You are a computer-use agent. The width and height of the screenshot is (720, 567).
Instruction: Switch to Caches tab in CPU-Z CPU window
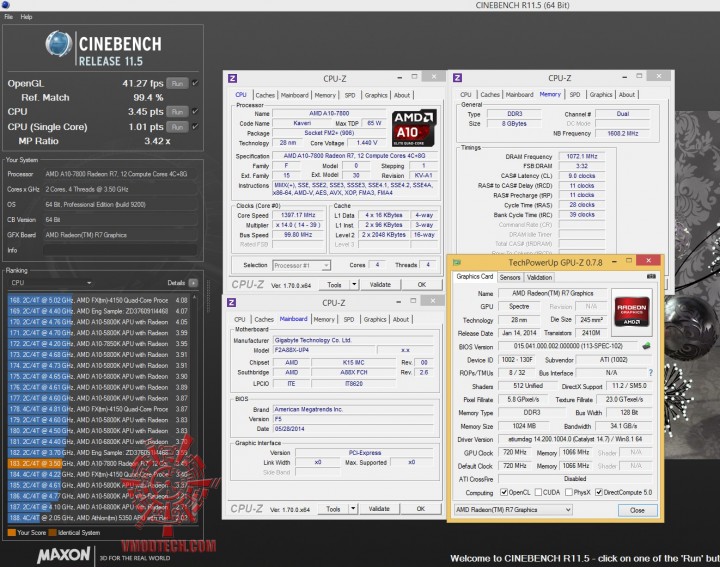(265, 95)
